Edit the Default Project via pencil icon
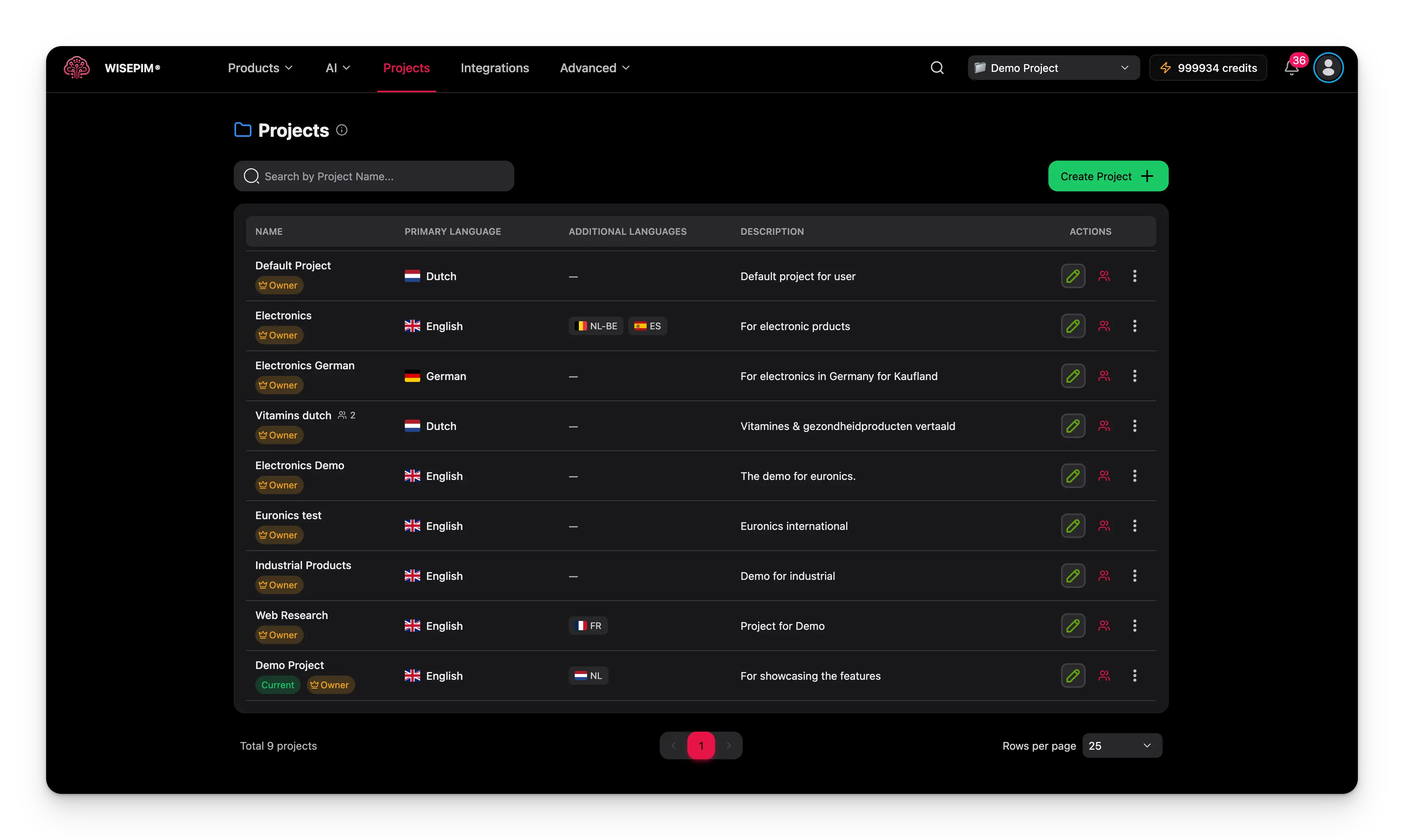 1073,276
